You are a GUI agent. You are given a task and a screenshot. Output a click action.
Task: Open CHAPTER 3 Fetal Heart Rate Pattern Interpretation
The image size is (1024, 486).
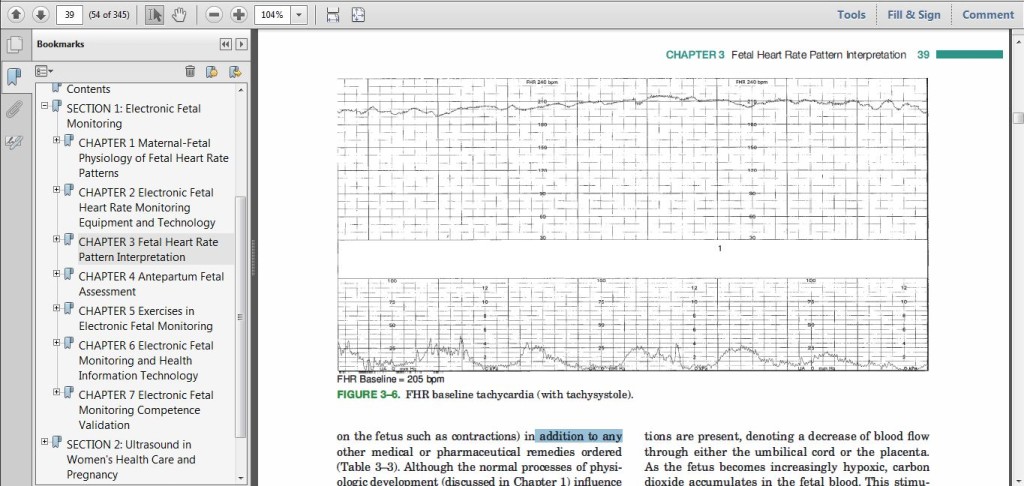148,250
